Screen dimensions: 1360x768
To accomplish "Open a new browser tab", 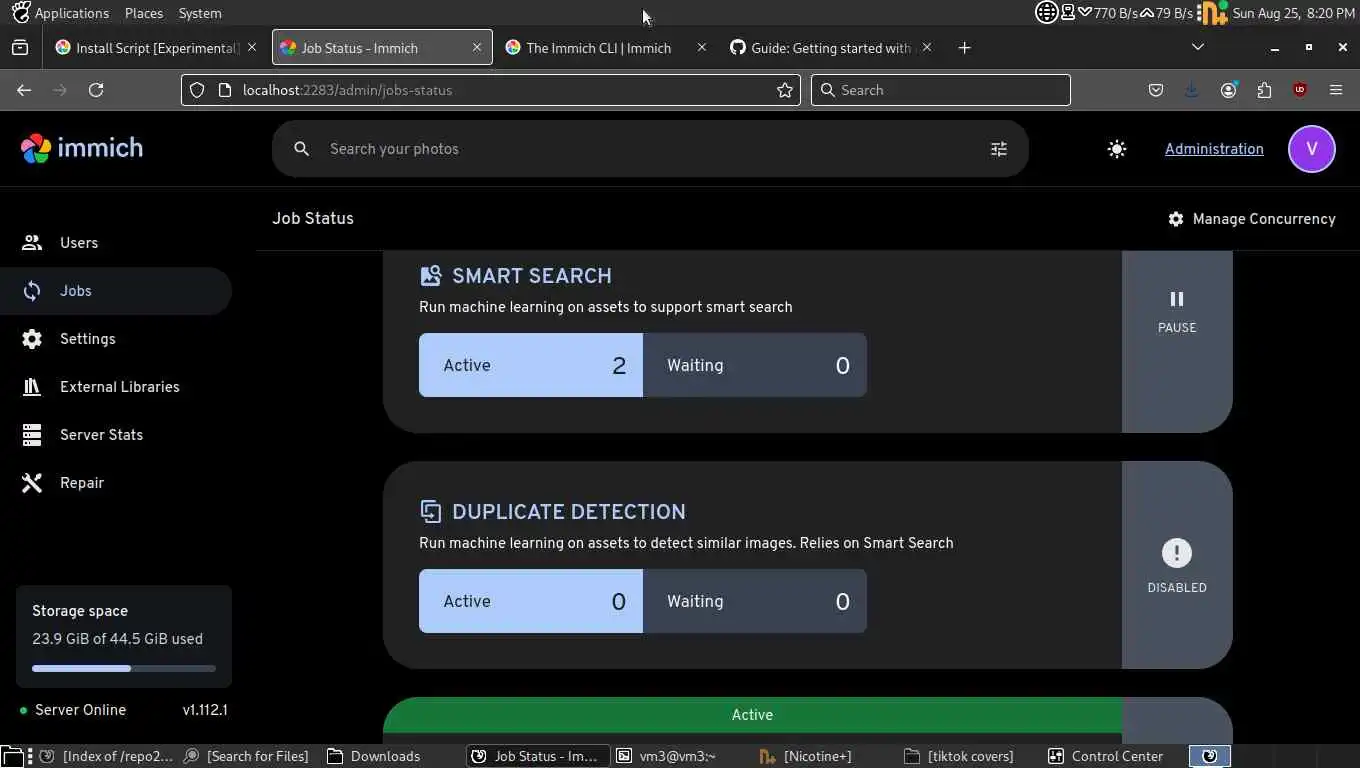I will click(x=964, y=48).
